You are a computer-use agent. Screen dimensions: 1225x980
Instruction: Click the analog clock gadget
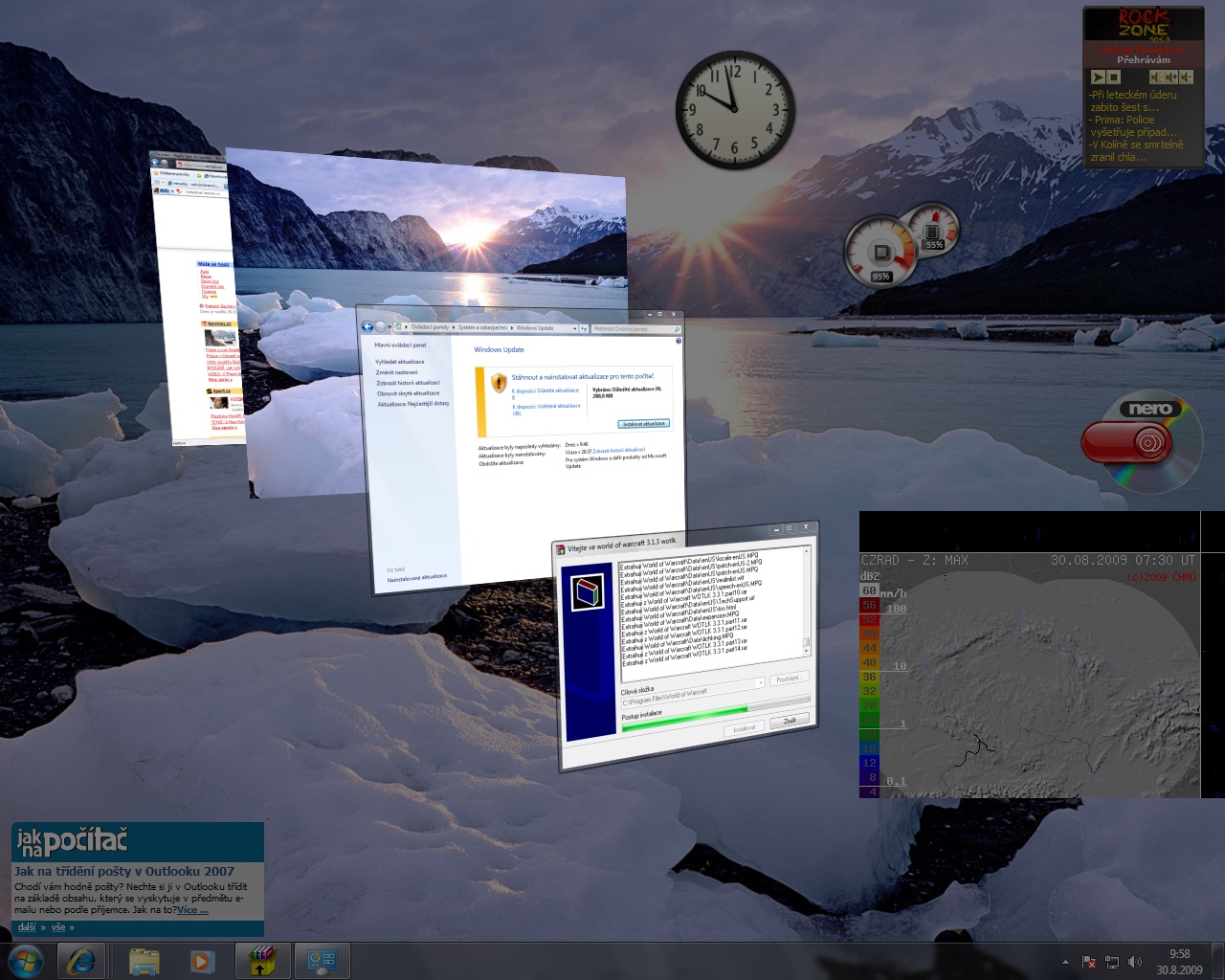point(735,110)
